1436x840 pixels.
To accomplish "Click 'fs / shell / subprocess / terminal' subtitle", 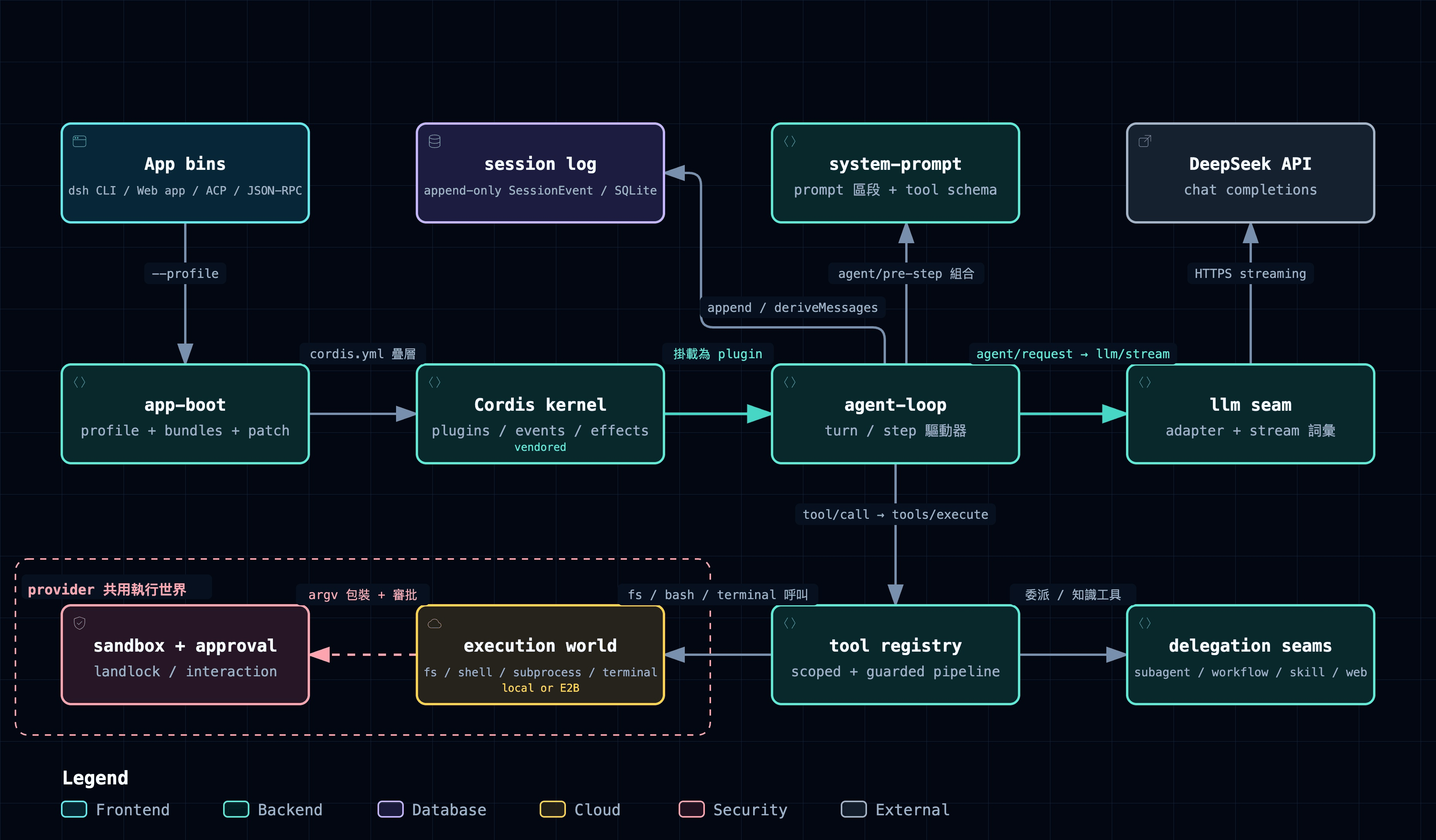I will pos(540,672).
